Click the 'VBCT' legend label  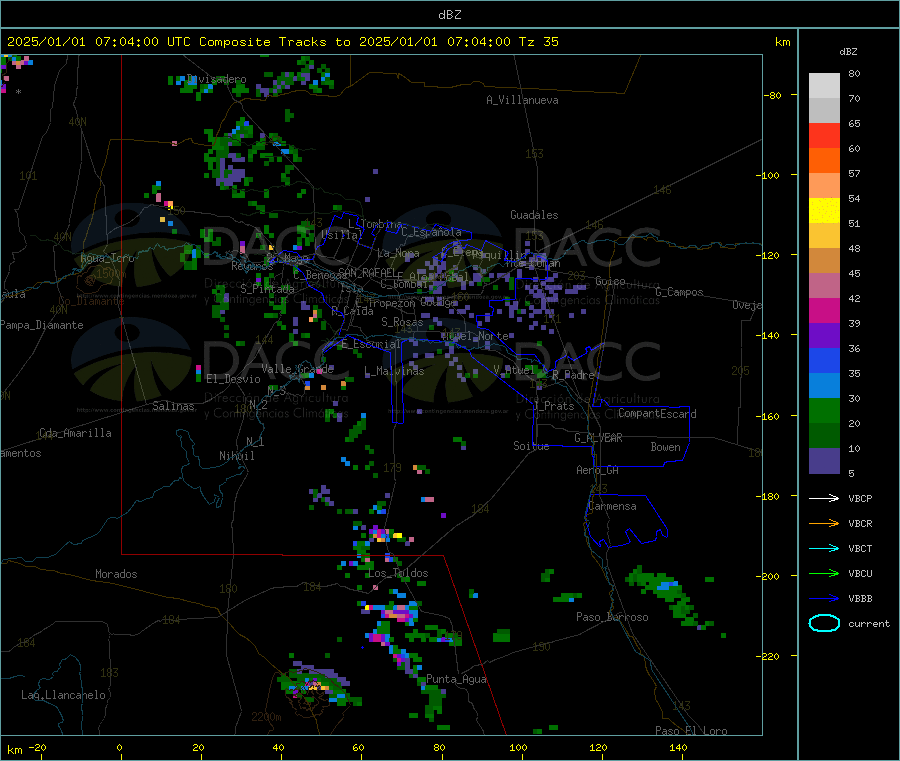[860, 548]
